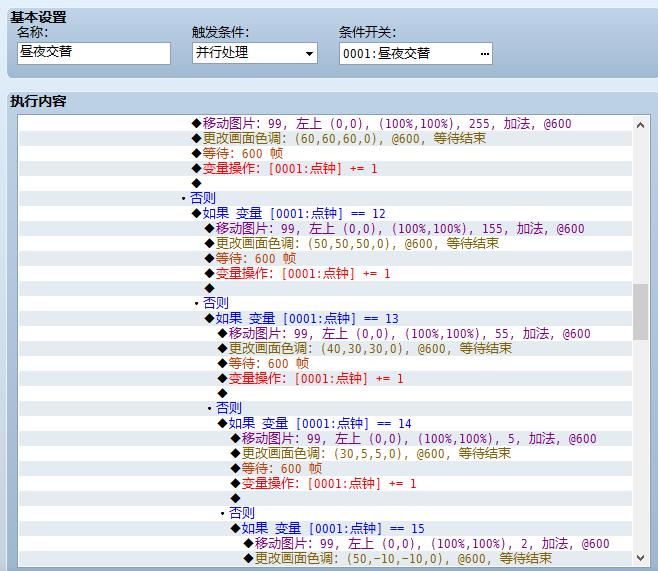The width and height of the screenshot is (658, 571).
Task: Select the empty ◆ line ending the == 14 branch
Action: pyautogui.click(x=326, y=498)
